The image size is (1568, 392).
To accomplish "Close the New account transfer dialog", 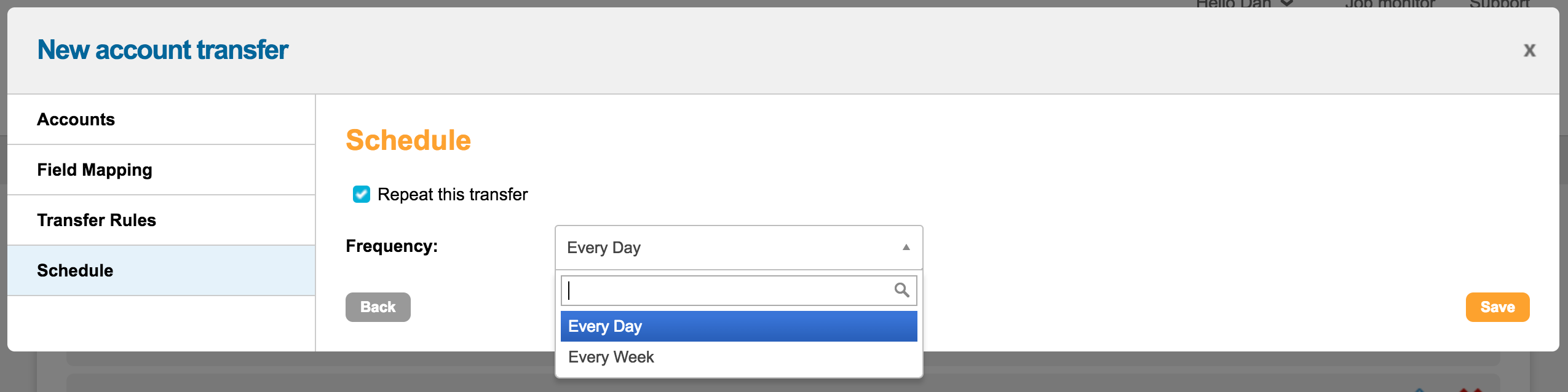I will pyautogui.click(x=1529, y=50).
